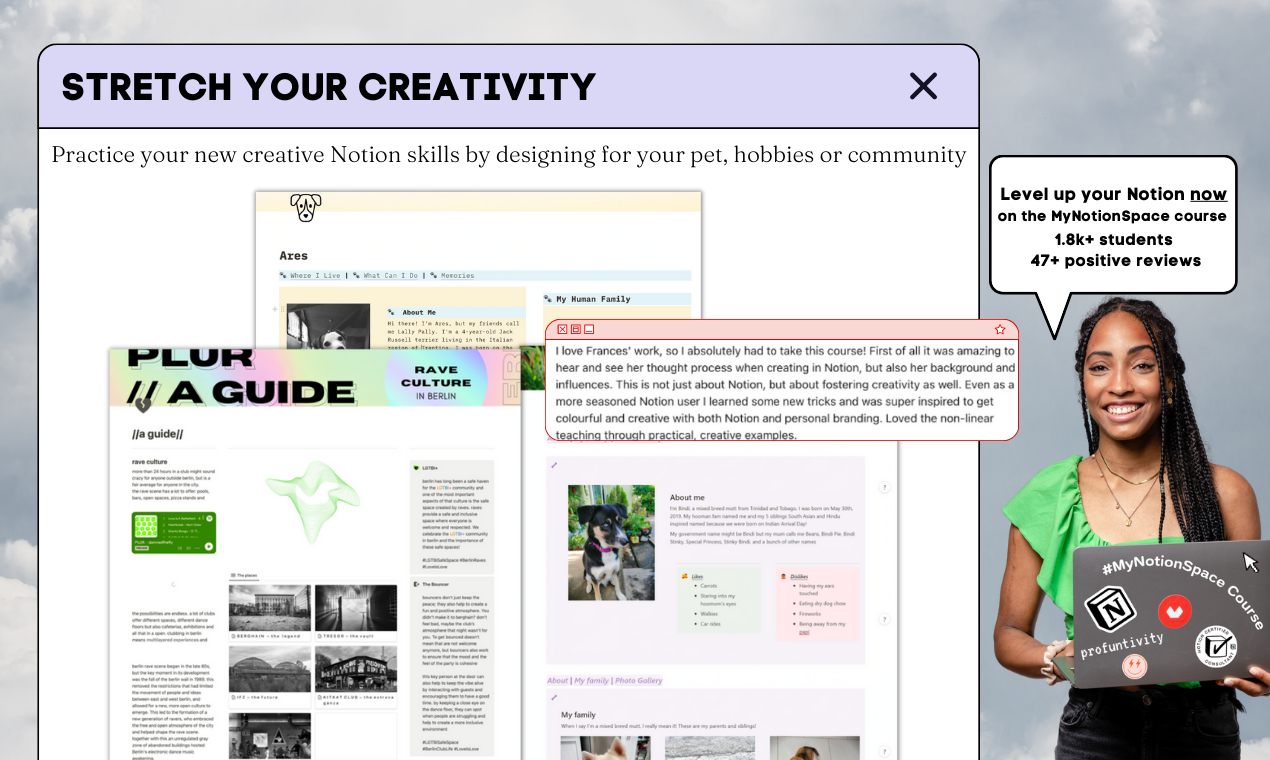The height and width of the screenshot is (760, 1270).
Task: Click the pencil icon above My family heading
Action: coord(554,697)
